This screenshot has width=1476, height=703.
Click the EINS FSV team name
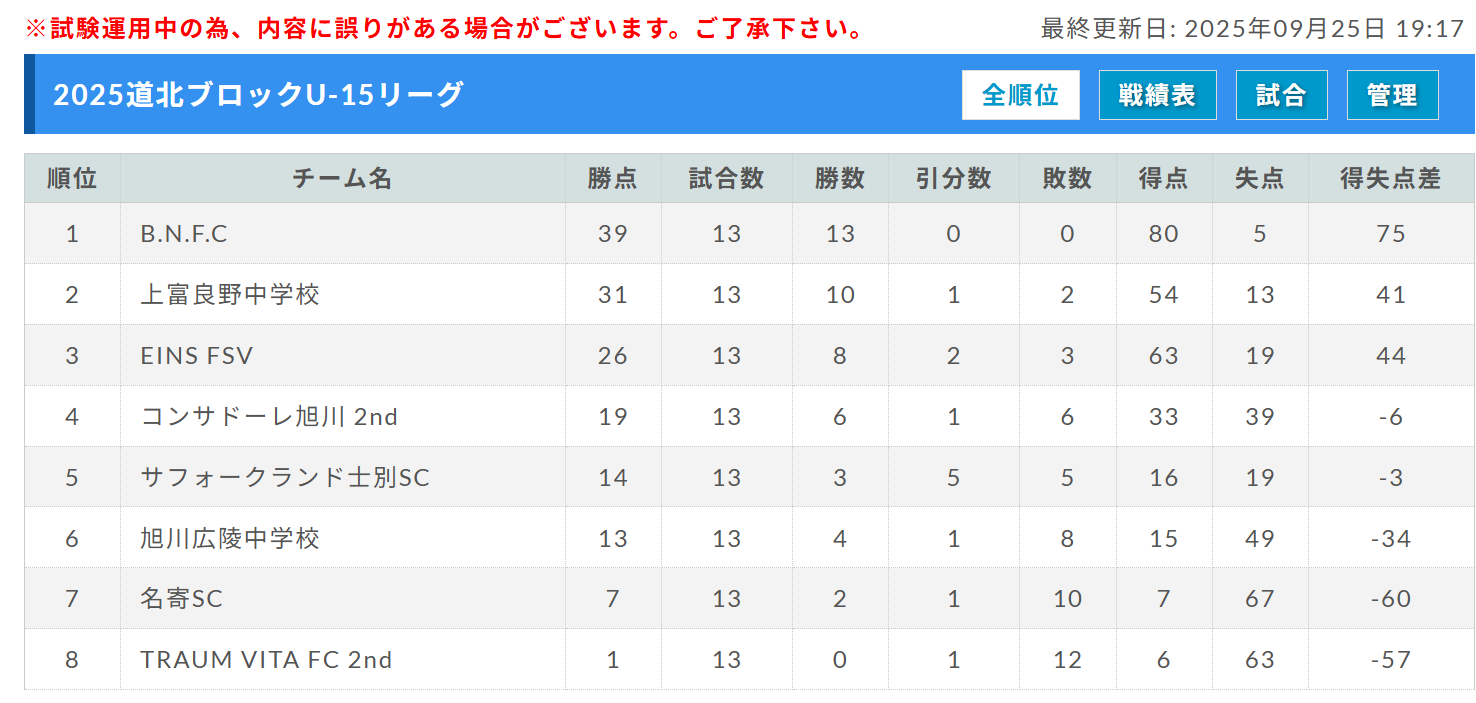pyautogui.click(x=197, y=356)
